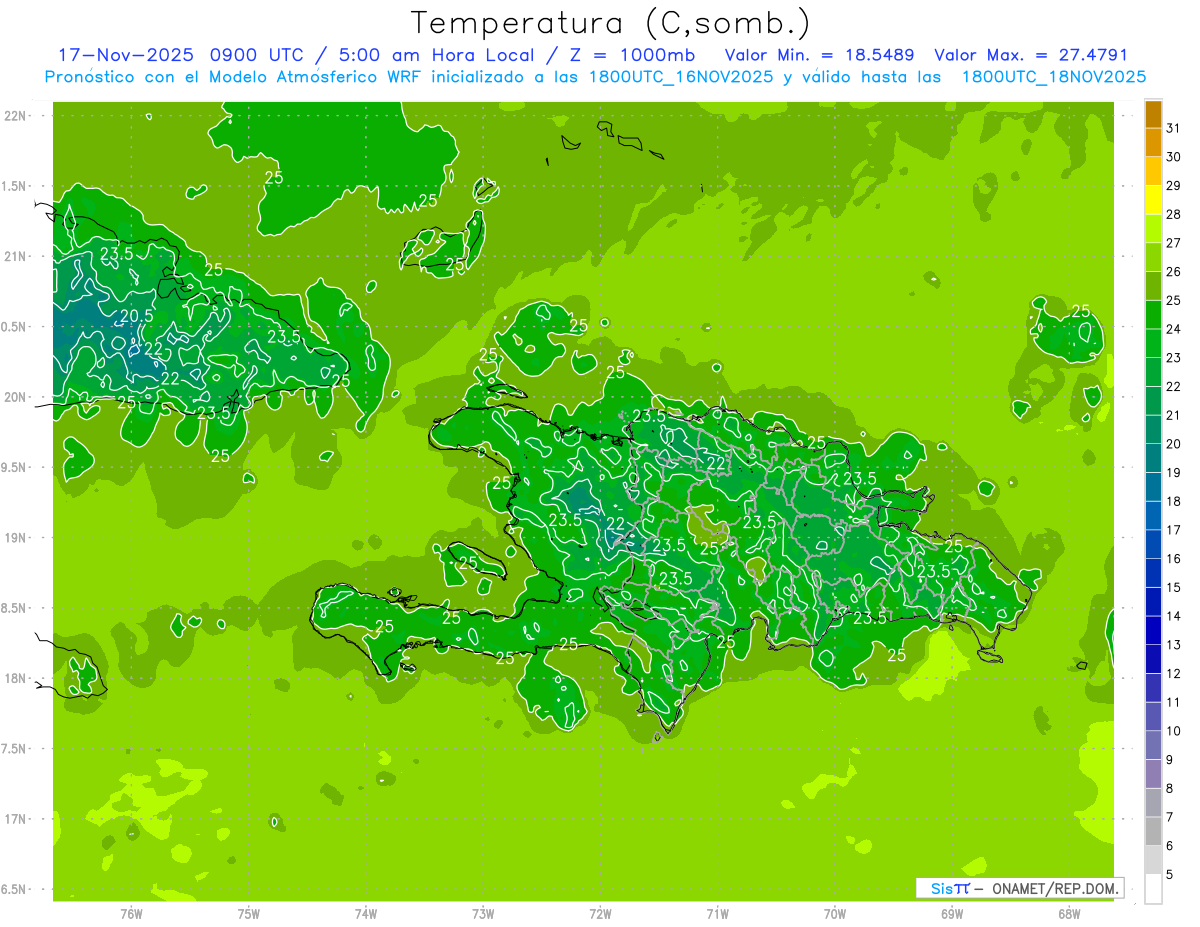The width and height of the screenshot is (1200, 927).
Task: Click the colorbar label '13'
Action: coord(1174,645)
